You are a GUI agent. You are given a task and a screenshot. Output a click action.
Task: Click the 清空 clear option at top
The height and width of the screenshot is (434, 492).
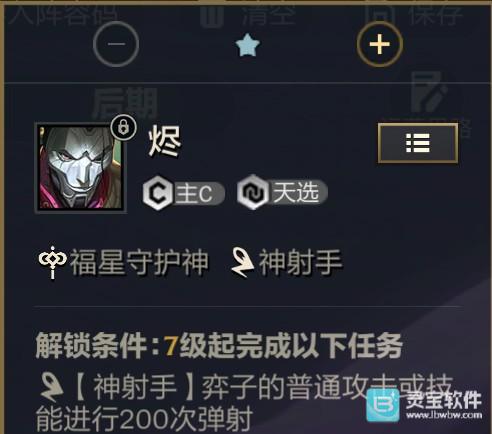tap(248, 15)
